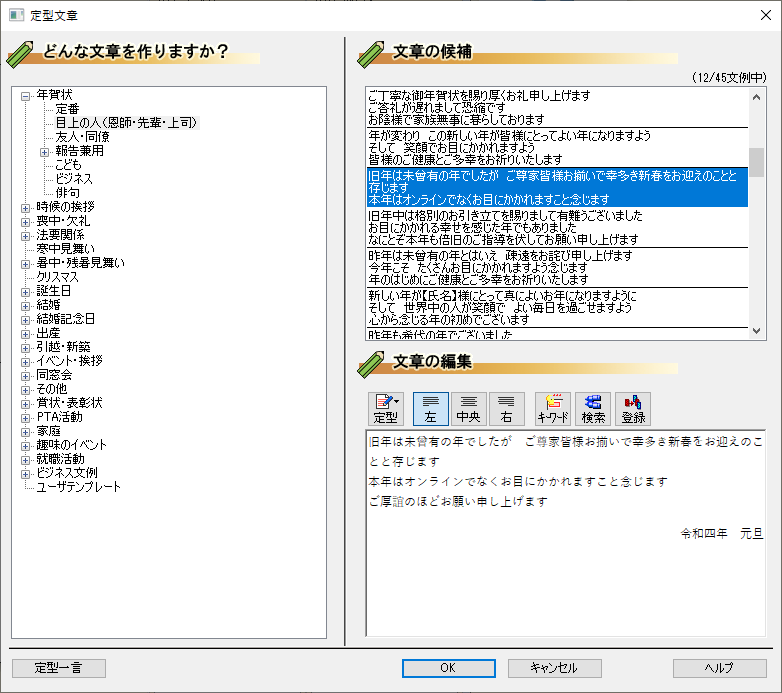Select こども tree item
The width and height of the screenshot is (782, 693).
68,165
